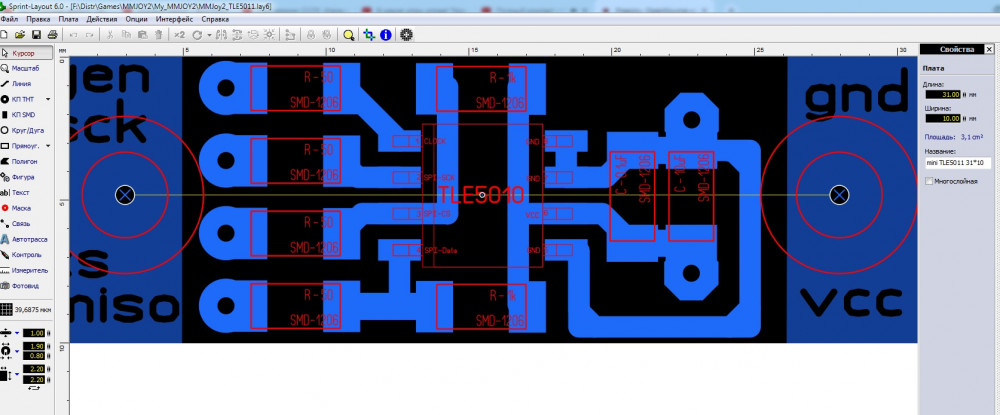Expand the Прямоуг. tool dropdown arrow
This screenshot has height=415, width=1000.
[x=48, y=146]
